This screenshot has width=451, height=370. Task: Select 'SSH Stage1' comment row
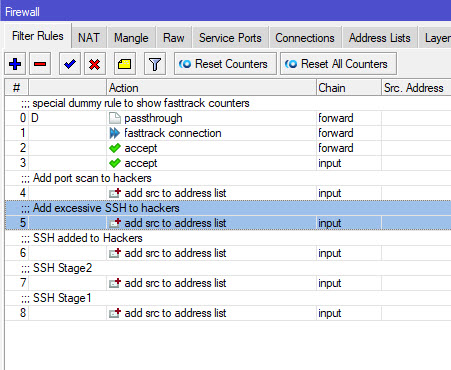[x=228, y=298]
